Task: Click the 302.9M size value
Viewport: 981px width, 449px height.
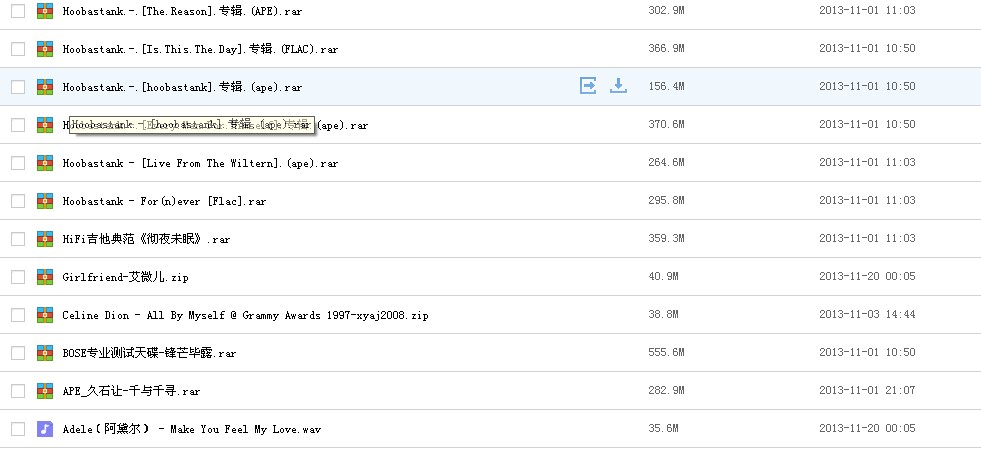Action: 666,10
